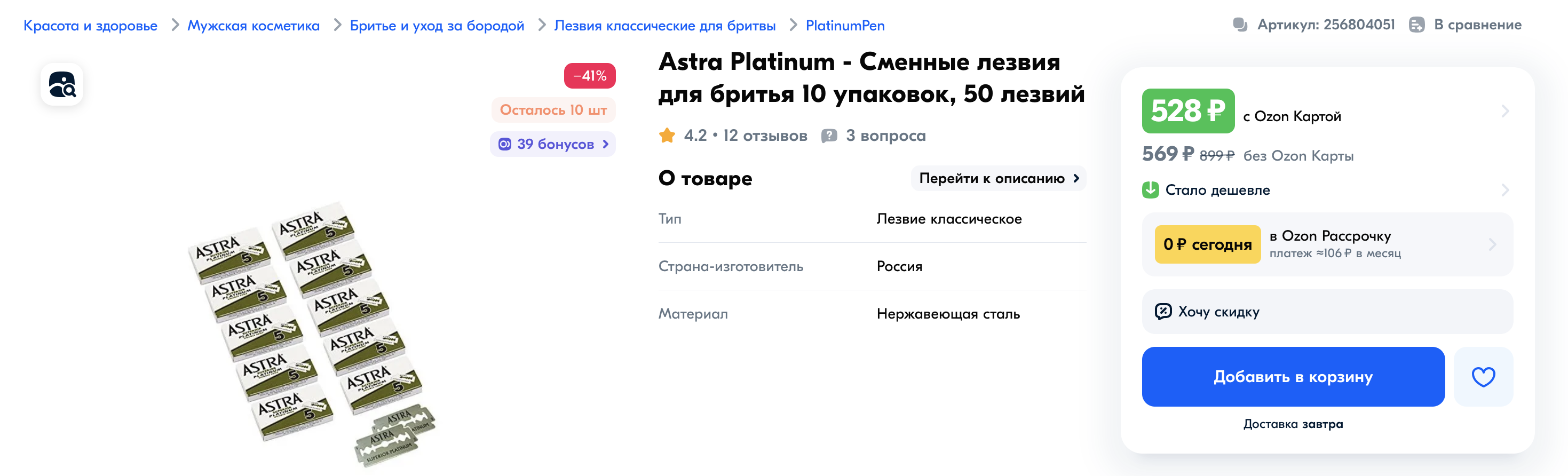The width and height of the screenshot is (1568, 476).
Task: Open Ozon Рассрочка details chevron
Action: tap(1493, 245)
